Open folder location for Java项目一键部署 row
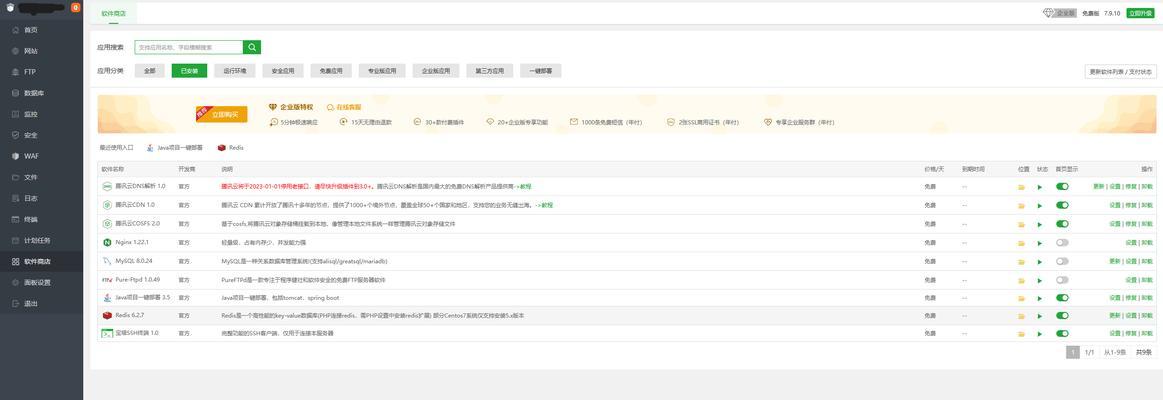The width and height of the screenshot is (1163, 400). click(x=1021, y=298)
